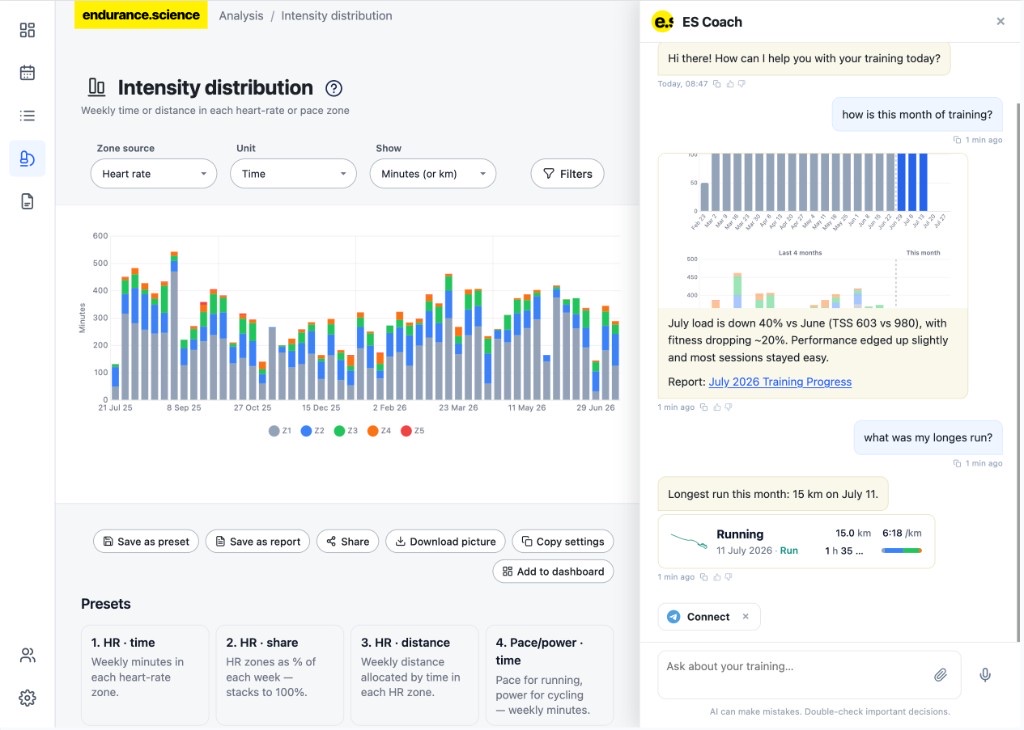Click Download picture button

click(445, 541)
